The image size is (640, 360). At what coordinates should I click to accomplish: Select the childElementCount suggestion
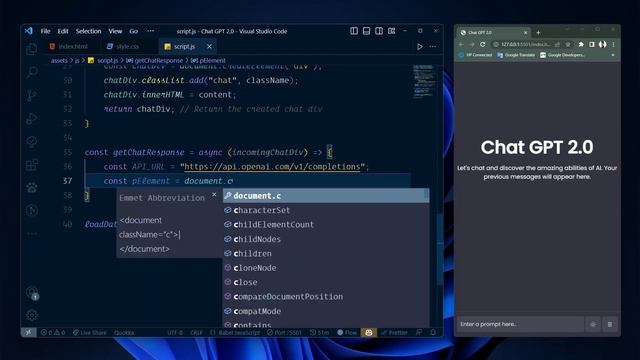tap(326, 224)
